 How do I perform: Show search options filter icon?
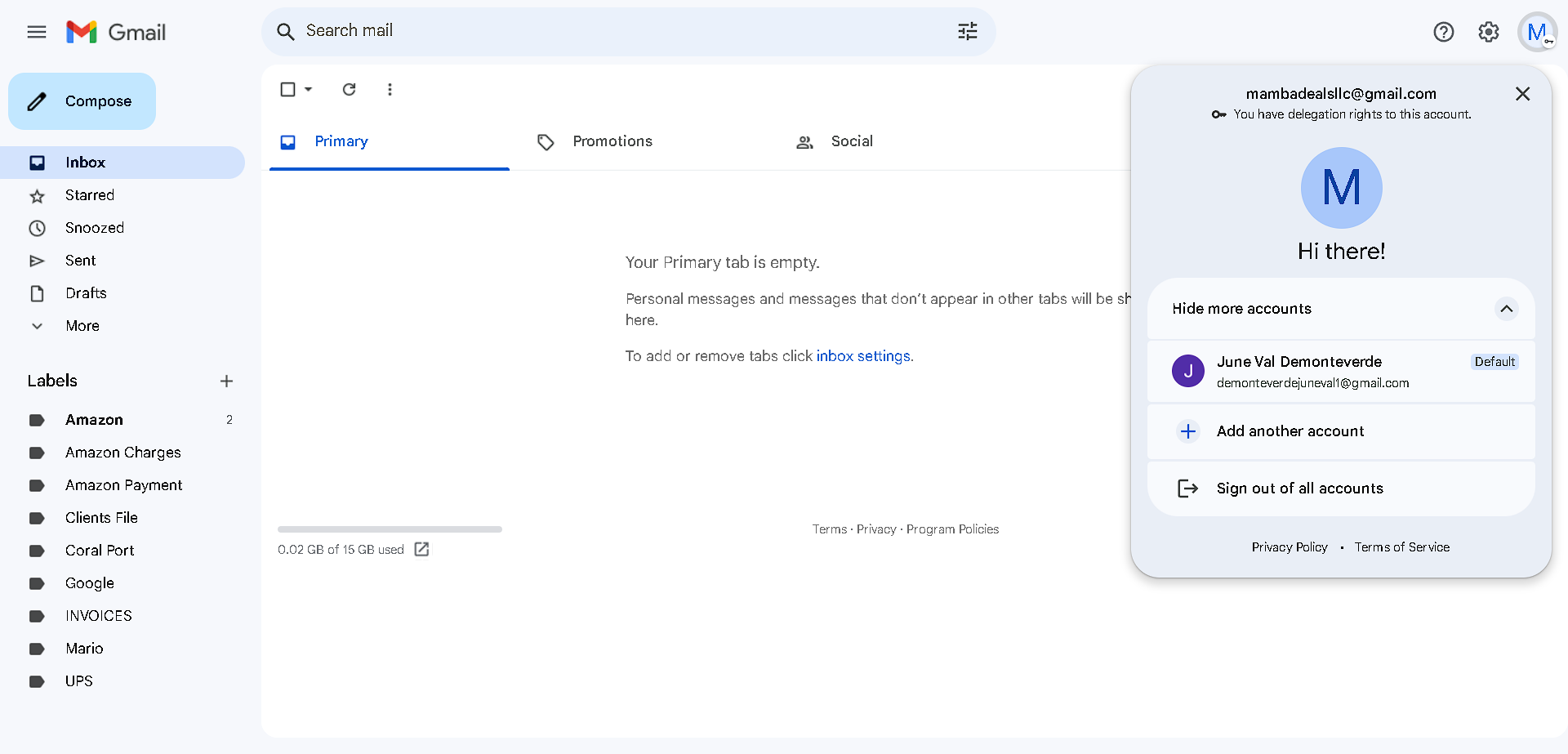coord(968,32)
